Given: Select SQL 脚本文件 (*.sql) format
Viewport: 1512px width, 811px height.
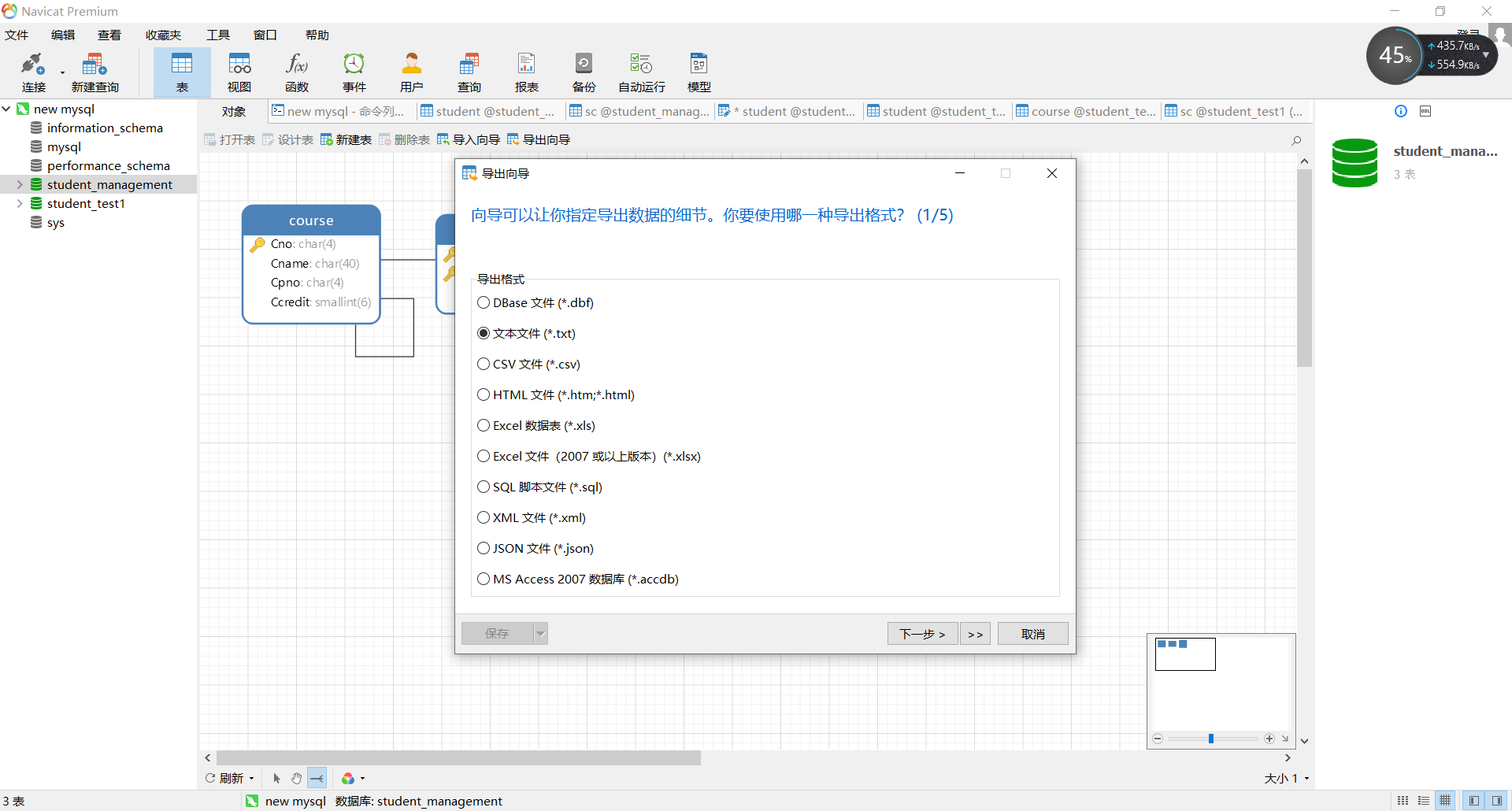Looking at the screenshot, I should tap(540, 487).
